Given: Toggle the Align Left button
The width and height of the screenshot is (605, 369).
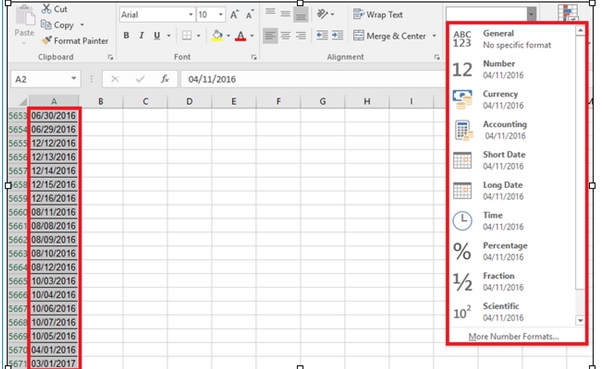Looking at the screenshot, I should pos(270,36).
